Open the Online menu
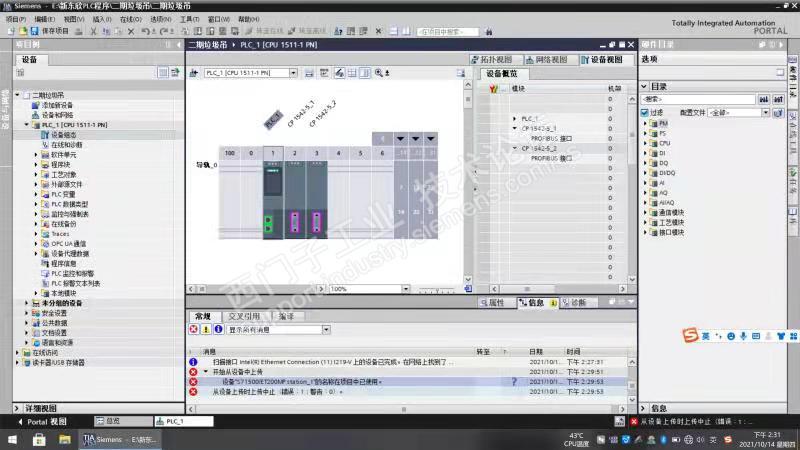 pos(131,19)
